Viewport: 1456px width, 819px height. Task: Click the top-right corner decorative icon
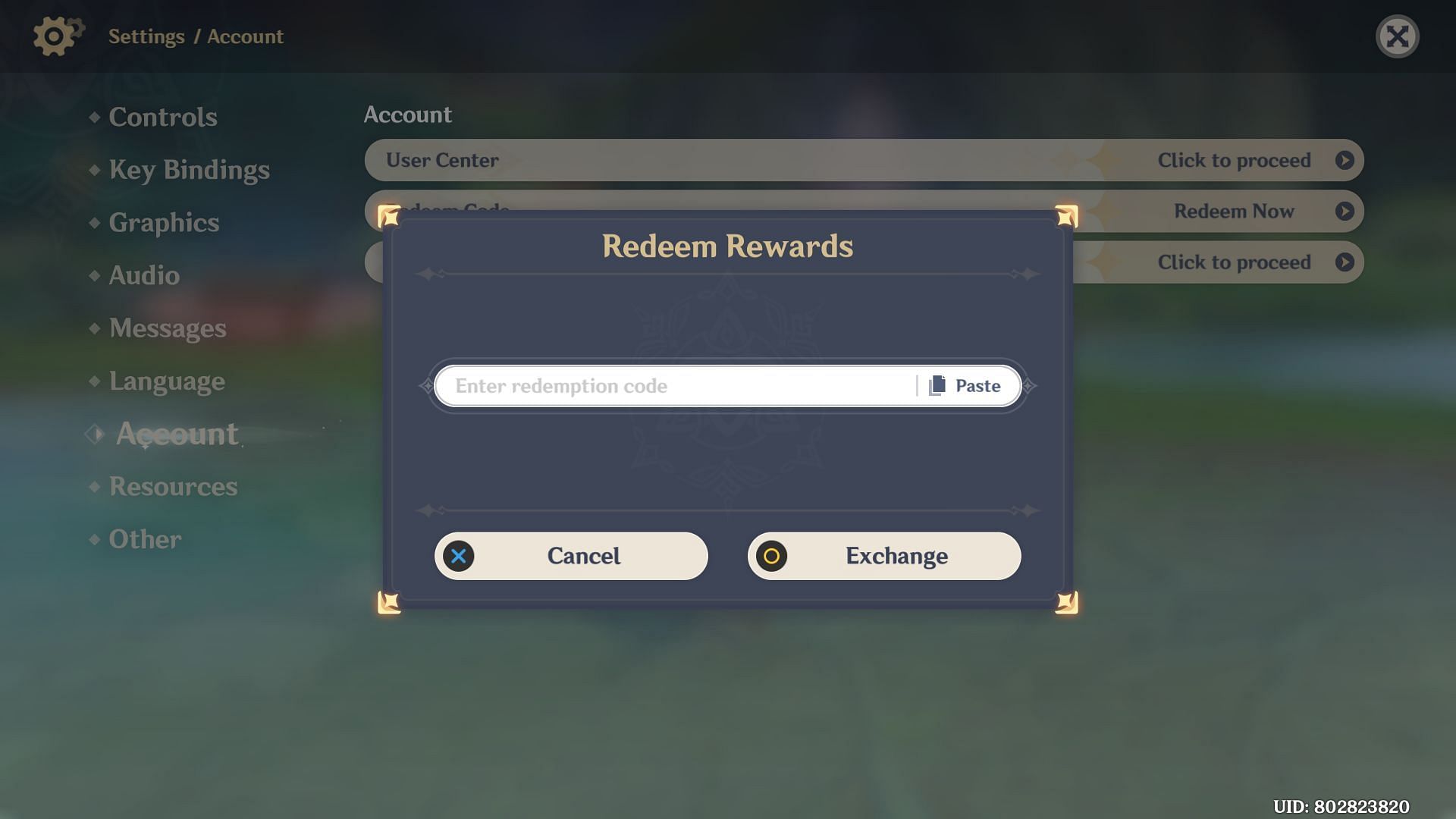1065,213
